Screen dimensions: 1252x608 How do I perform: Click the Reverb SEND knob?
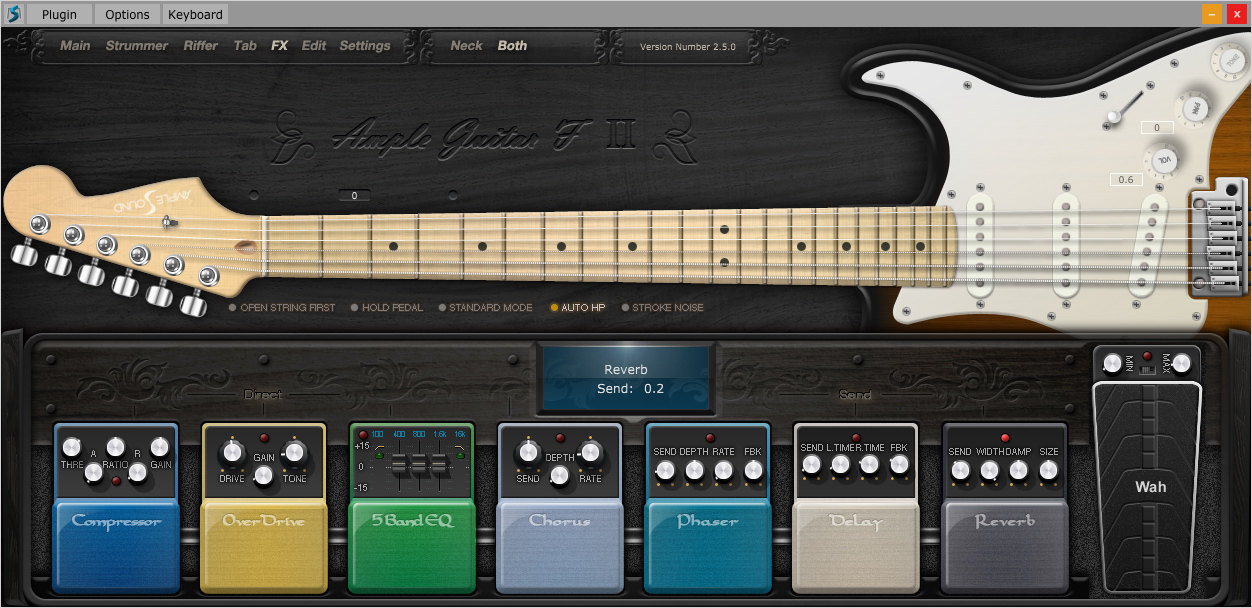[960, 470]
